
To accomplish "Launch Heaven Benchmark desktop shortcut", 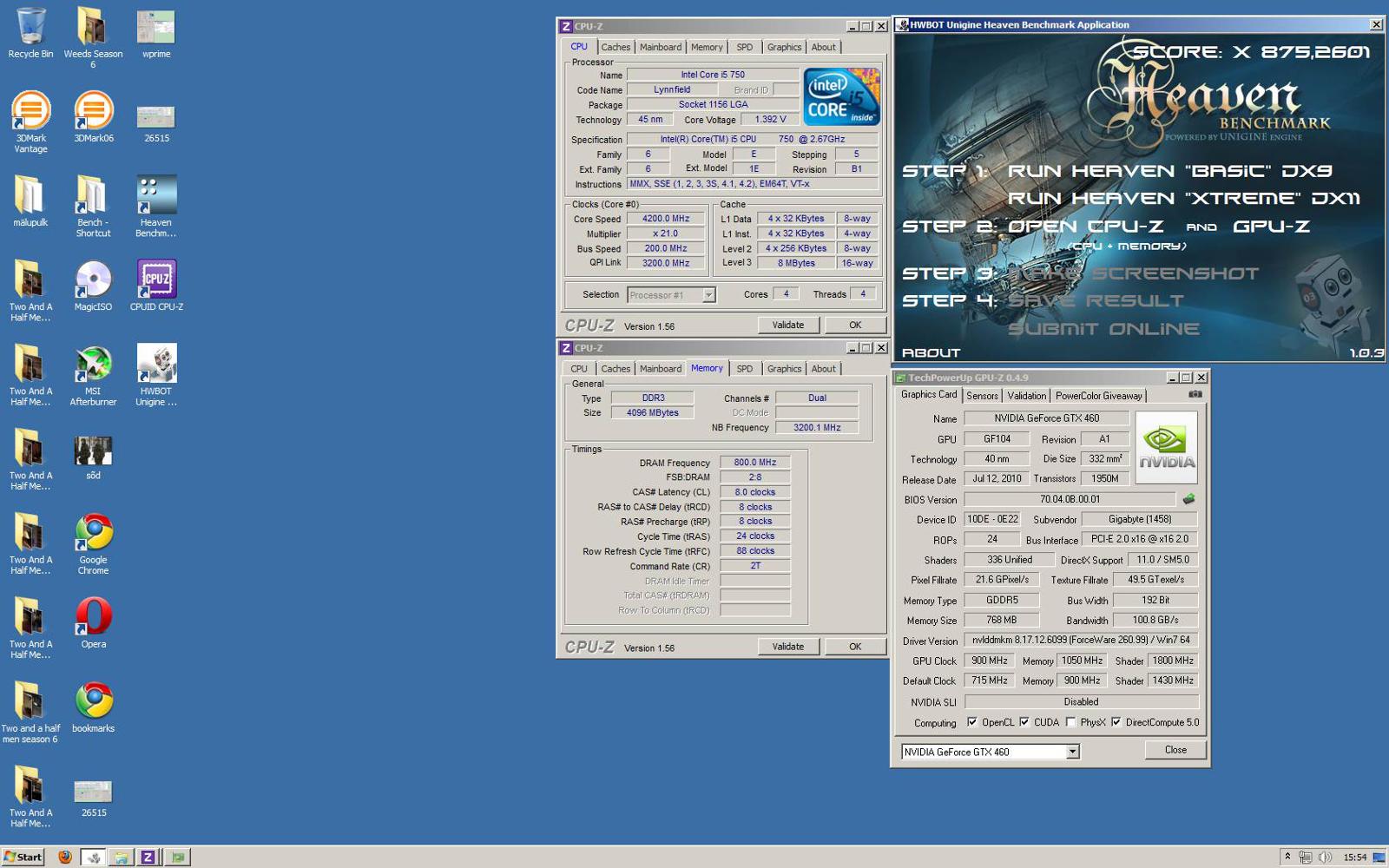I will click(x=156, y=206).
